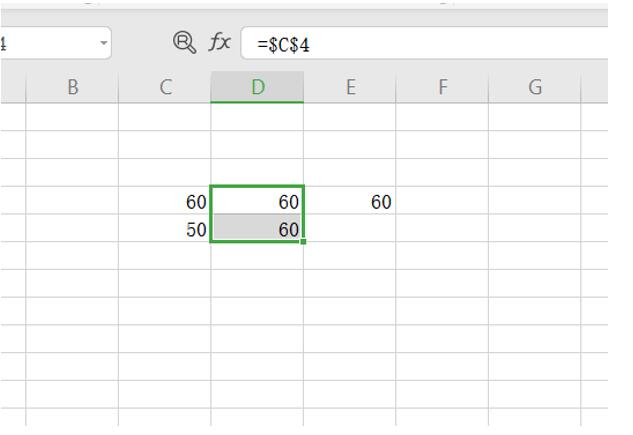Select column E header
633x435 pixels.
(x=350, y=88)
